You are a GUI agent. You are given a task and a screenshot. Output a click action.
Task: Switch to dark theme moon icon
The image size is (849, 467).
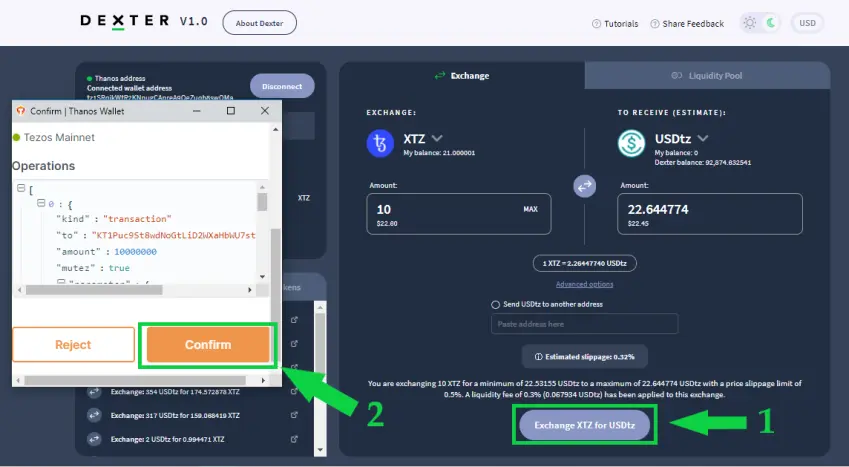tap(771, 23)
